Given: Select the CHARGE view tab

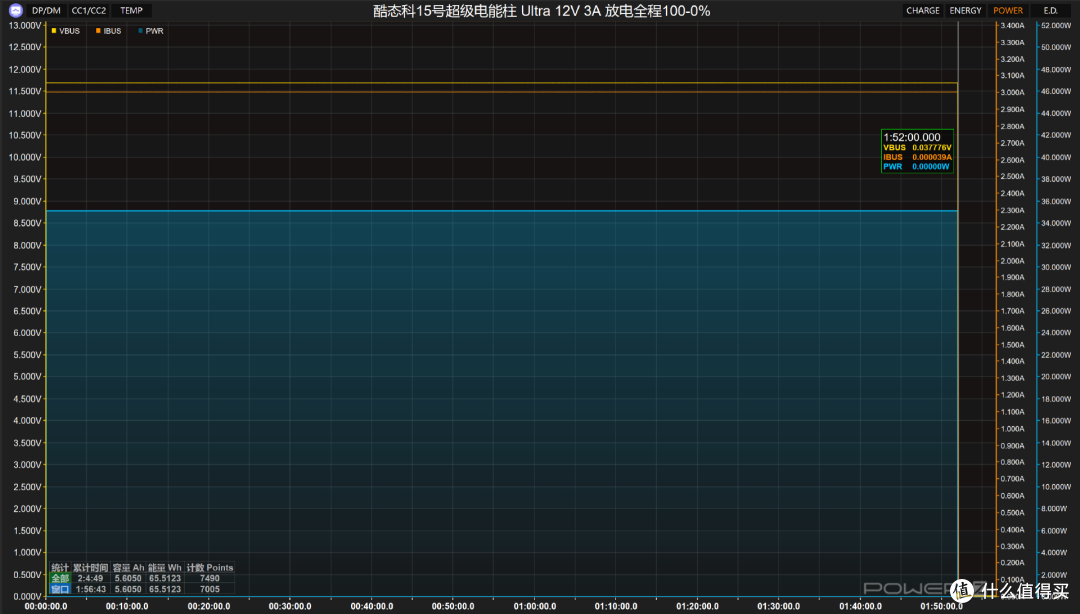Looking at the screenshot, I should tap(922, 10).
